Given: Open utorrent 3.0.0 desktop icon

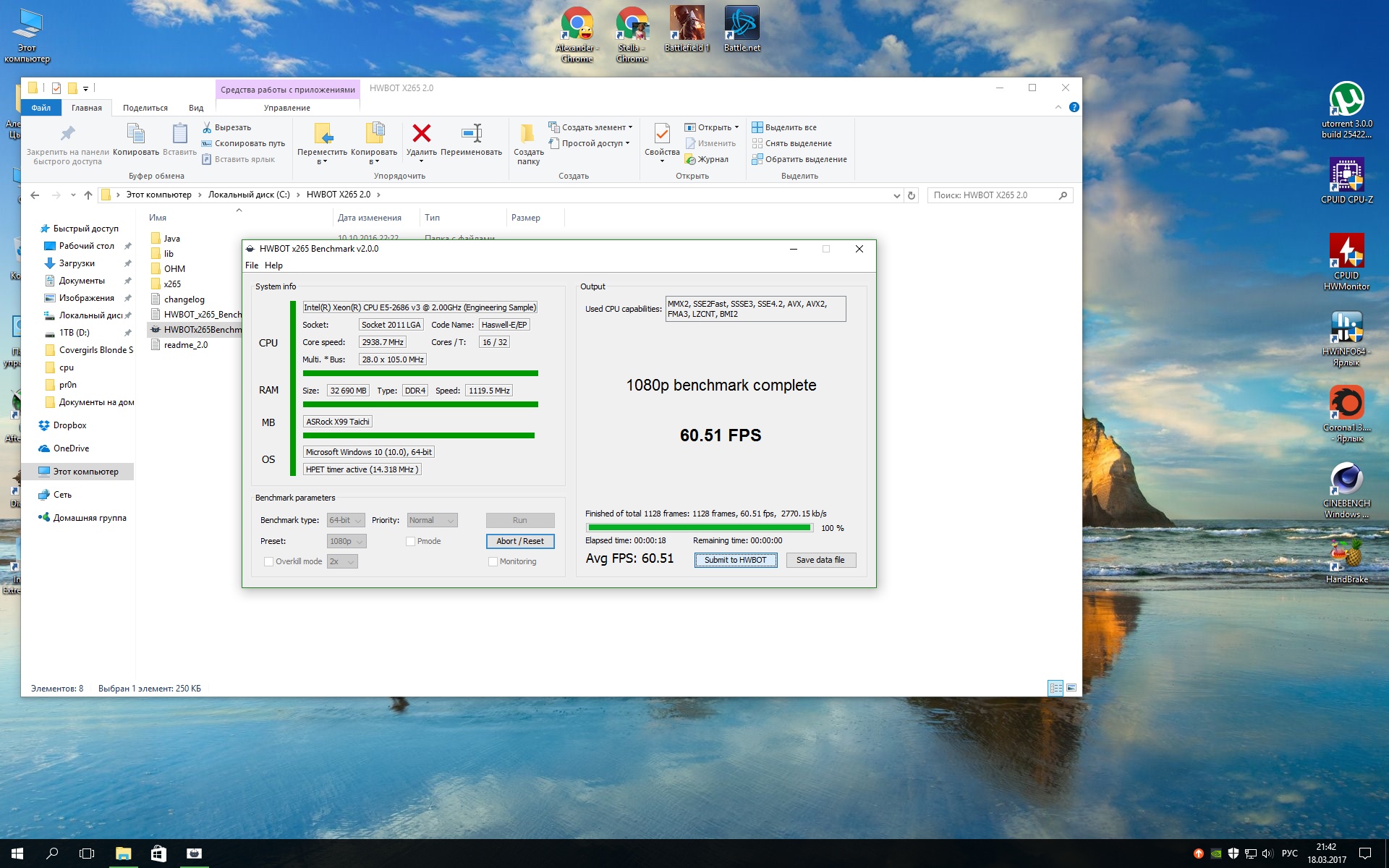Looking at the screenshot, I should point(1346,109).
